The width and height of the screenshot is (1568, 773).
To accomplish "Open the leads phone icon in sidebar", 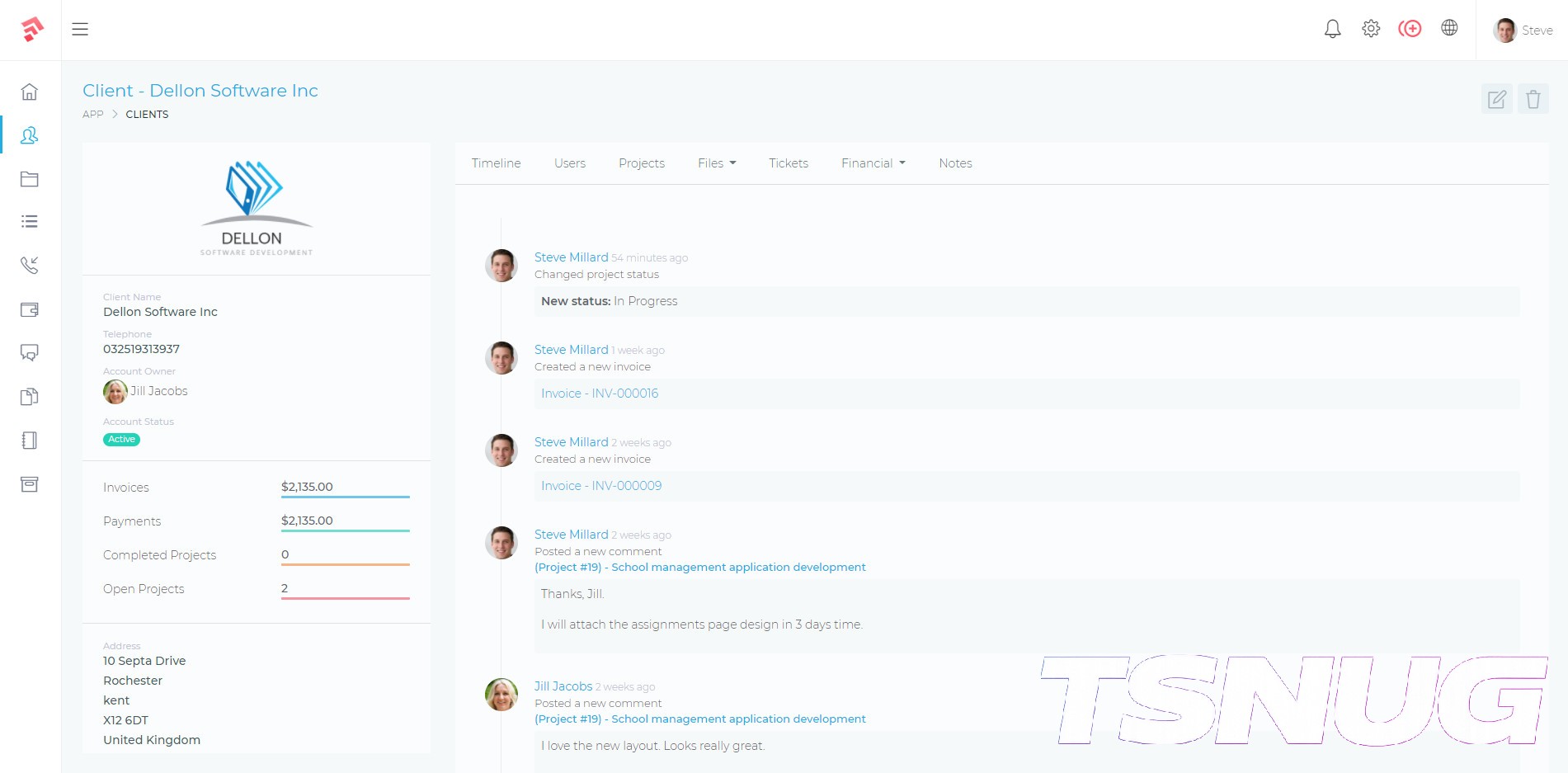I will pyautogui.click(x=30, y=265).
